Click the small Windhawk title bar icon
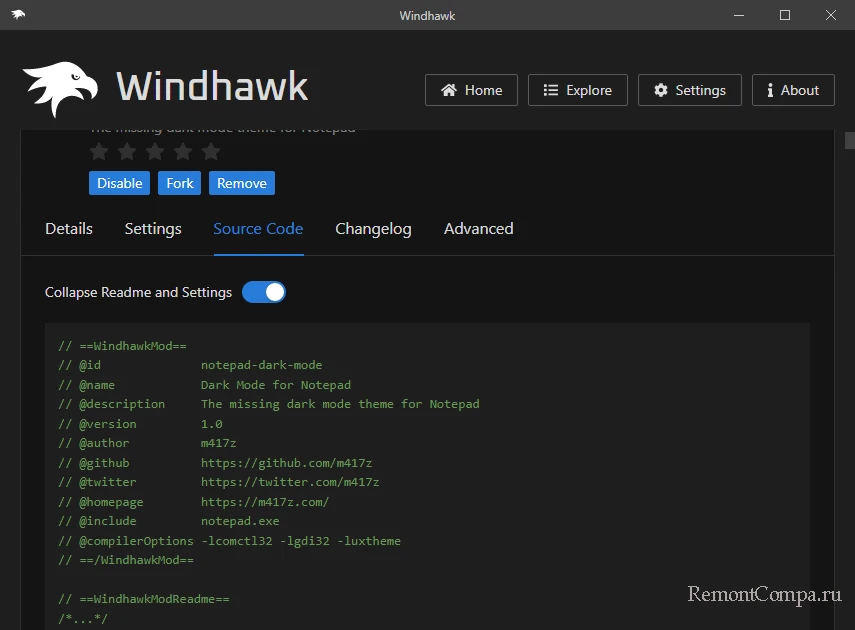The image size is (855, 630). (19, 15)
